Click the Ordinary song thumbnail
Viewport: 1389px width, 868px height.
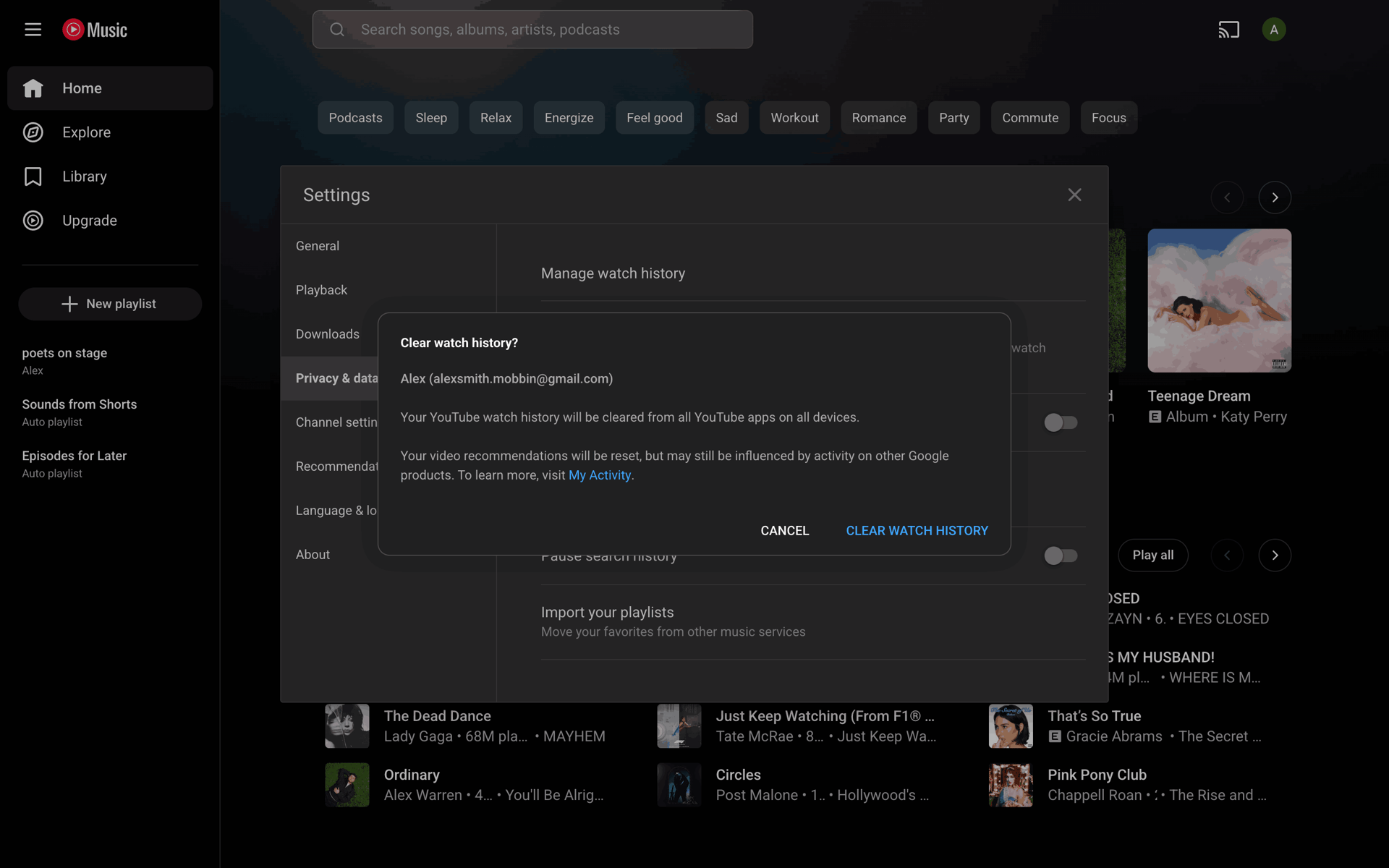(347, 785)
